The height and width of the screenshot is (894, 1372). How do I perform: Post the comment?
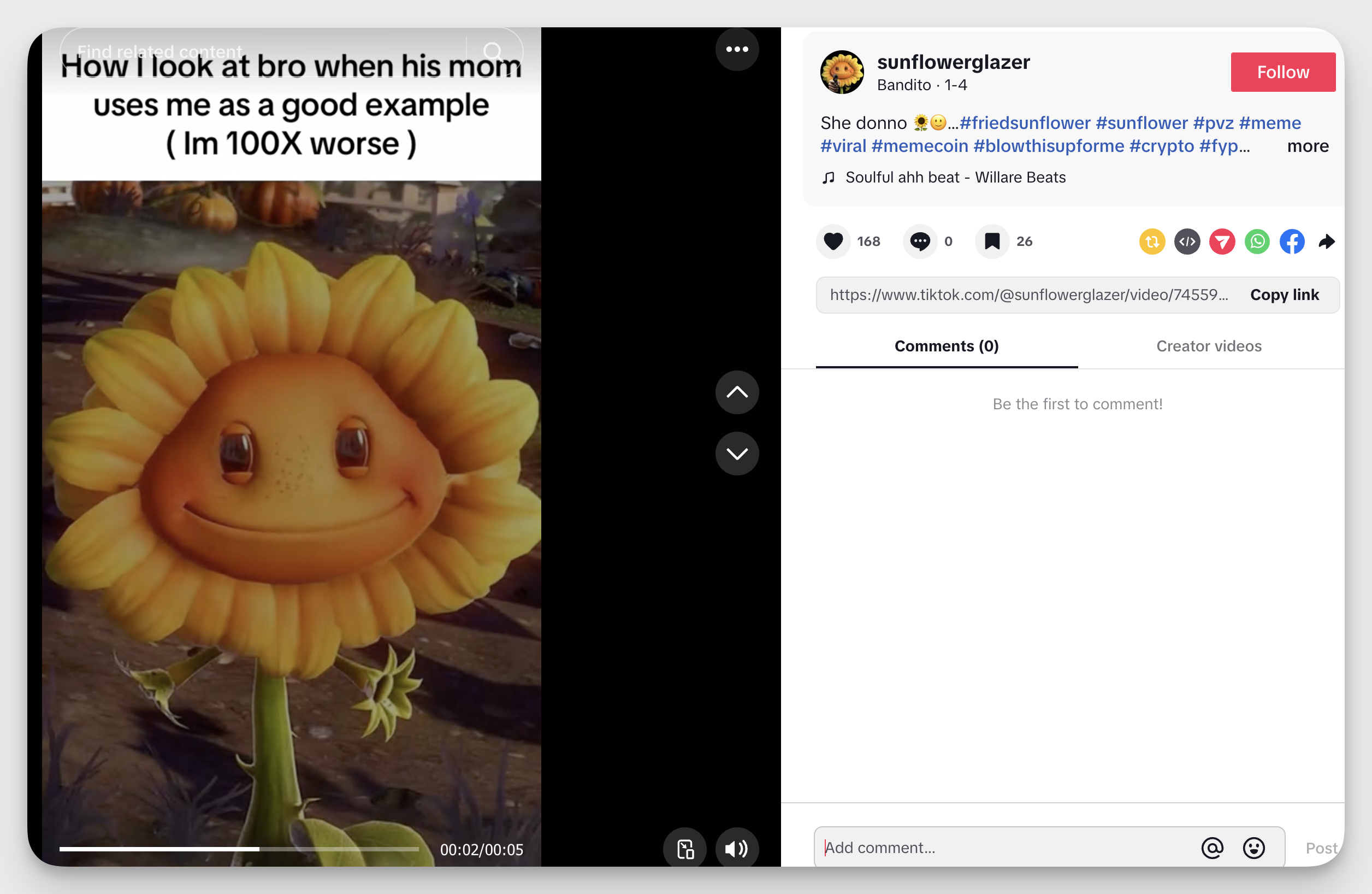click(1321, 848)
